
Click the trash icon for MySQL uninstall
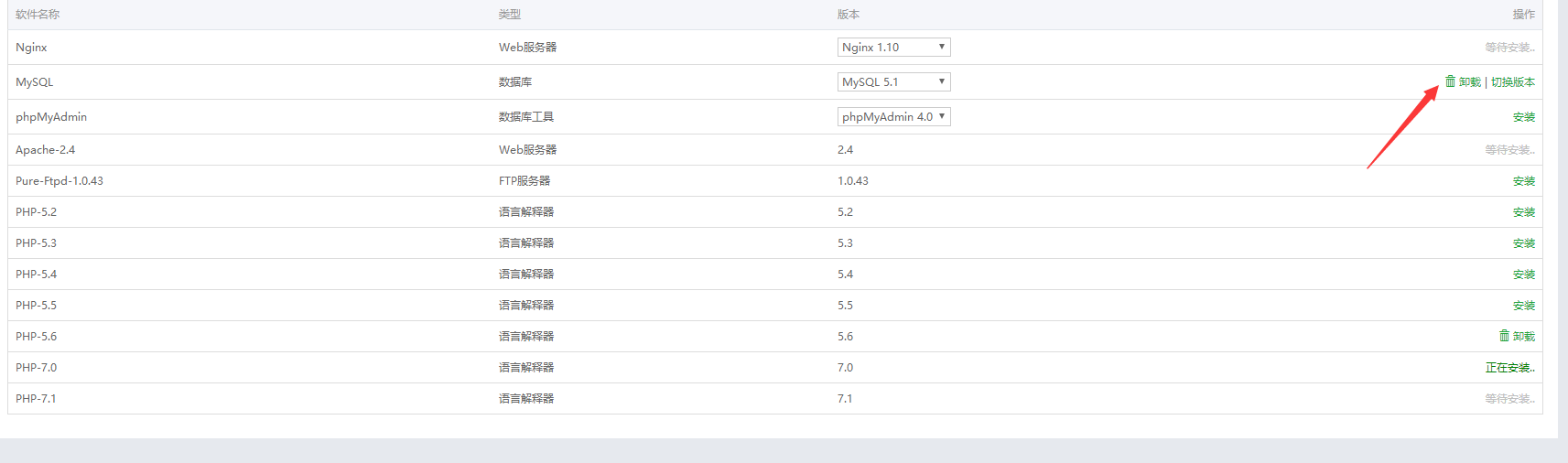[x=1450, y=81]
